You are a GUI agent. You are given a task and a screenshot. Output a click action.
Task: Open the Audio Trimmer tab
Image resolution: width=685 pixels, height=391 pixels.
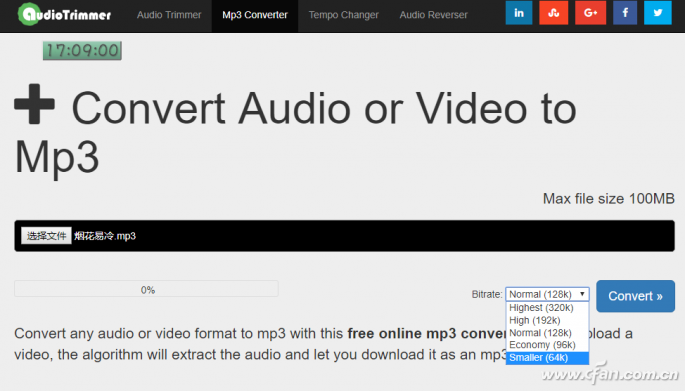tap(169, 15)
